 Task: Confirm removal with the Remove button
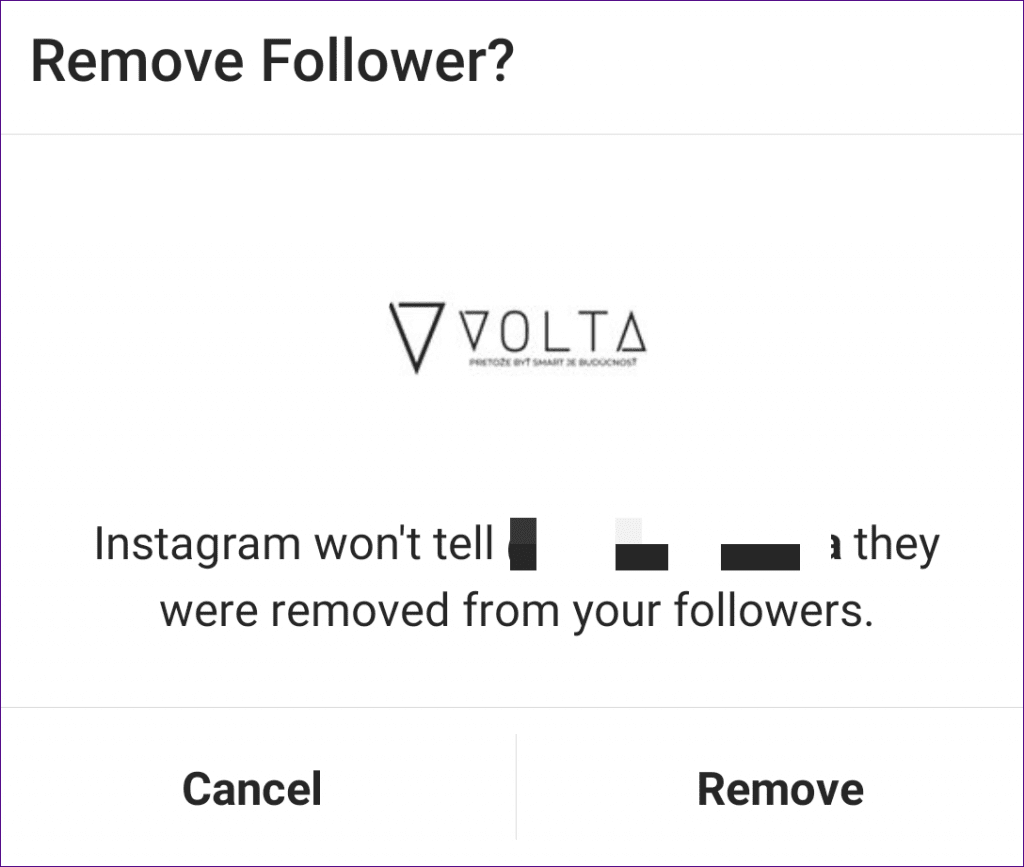[780, 788]
